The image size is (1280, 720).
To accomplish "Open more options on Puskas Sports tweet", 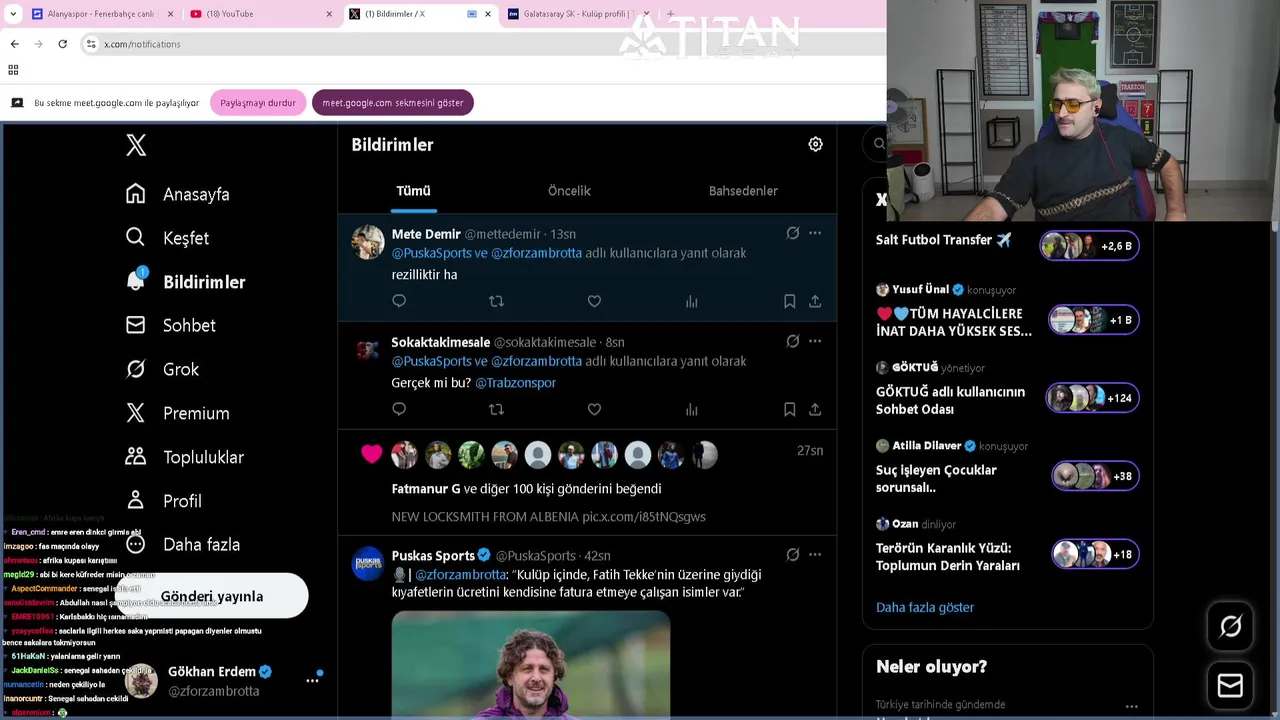I will click(x=815, y=555).
